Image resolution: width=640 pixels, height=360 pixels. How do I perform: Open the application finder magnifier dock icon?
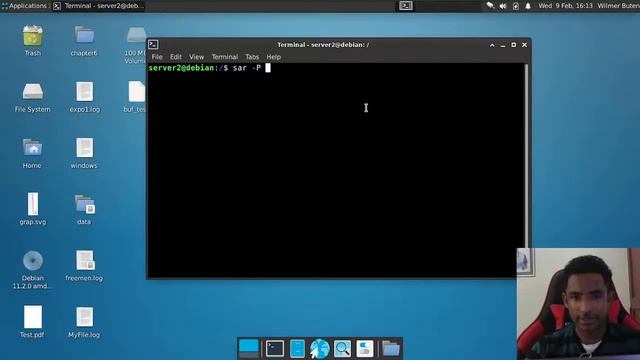tap(342, 349)
